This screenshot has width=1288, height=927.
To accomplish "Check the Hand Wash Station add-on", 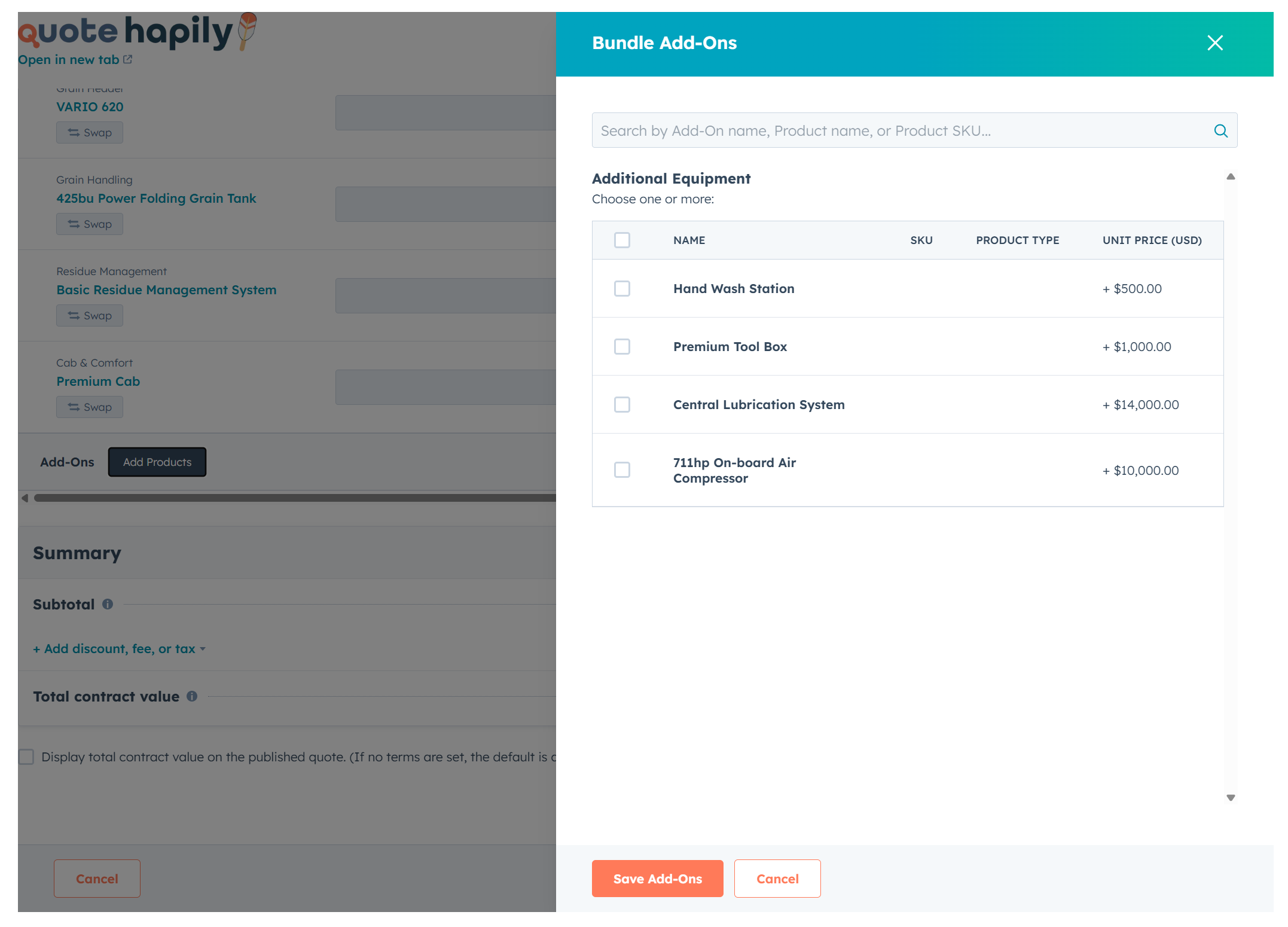I will [x=622, y=288].
